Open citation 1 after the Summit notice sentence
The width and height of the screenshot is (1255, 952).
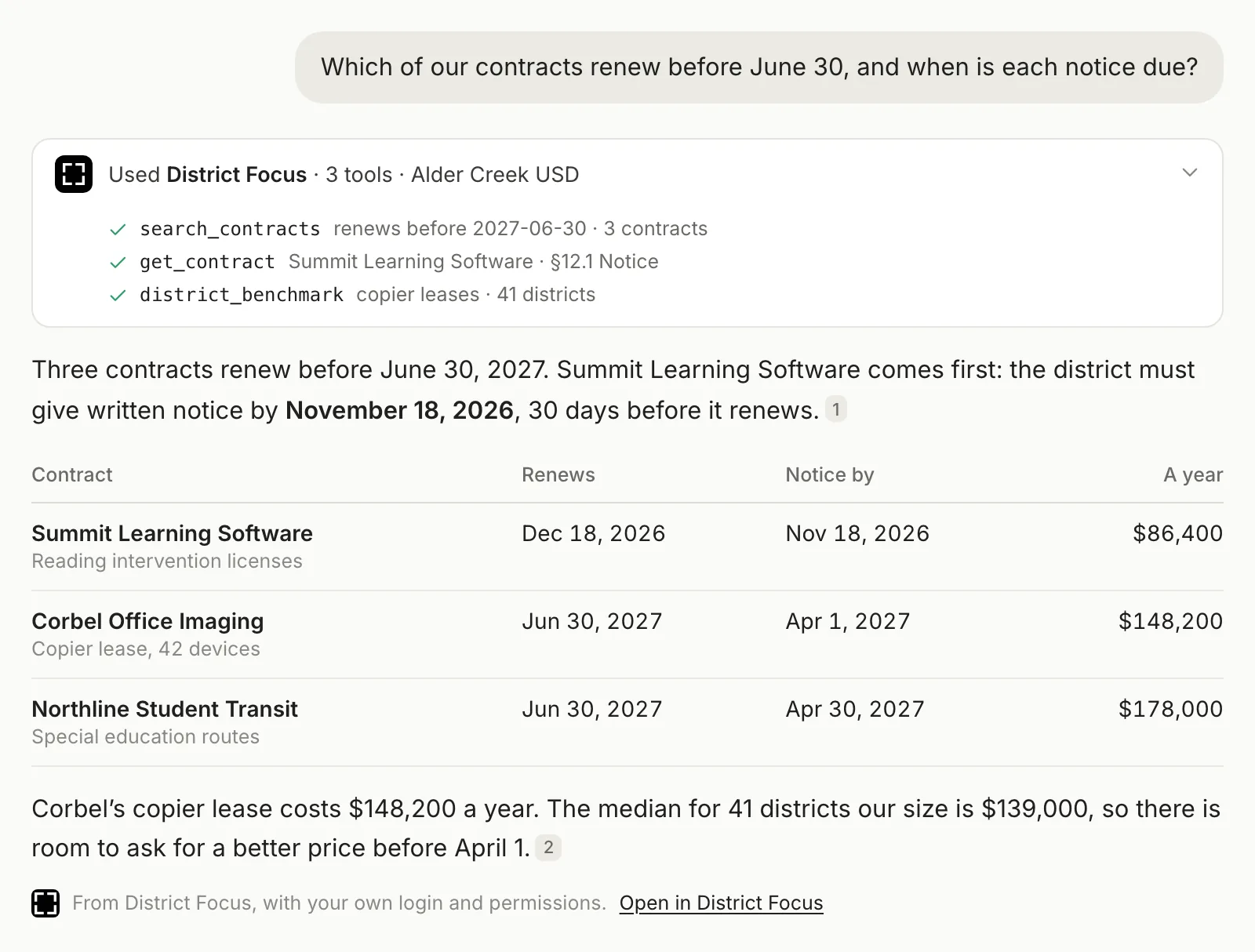pyautogui.click(x=836, y=409)
